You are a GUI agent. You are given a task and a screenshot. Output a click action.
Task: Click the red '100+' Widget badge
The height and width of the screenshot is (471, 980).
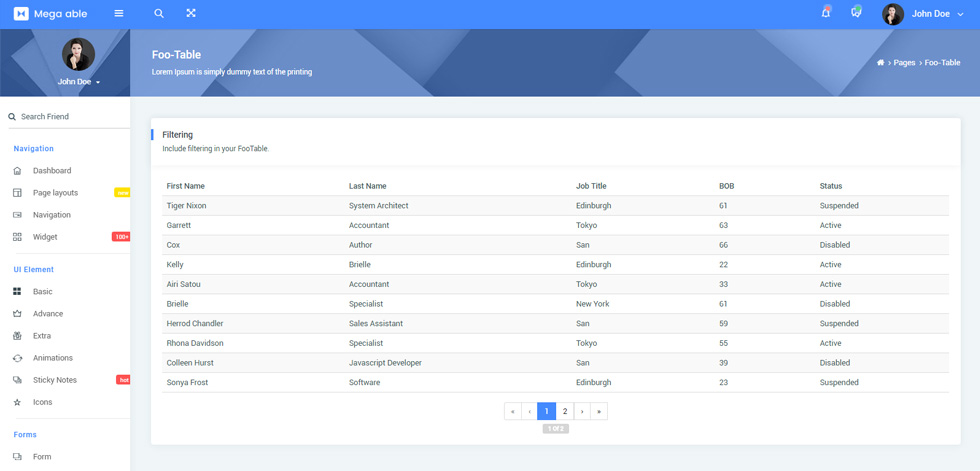121,237
